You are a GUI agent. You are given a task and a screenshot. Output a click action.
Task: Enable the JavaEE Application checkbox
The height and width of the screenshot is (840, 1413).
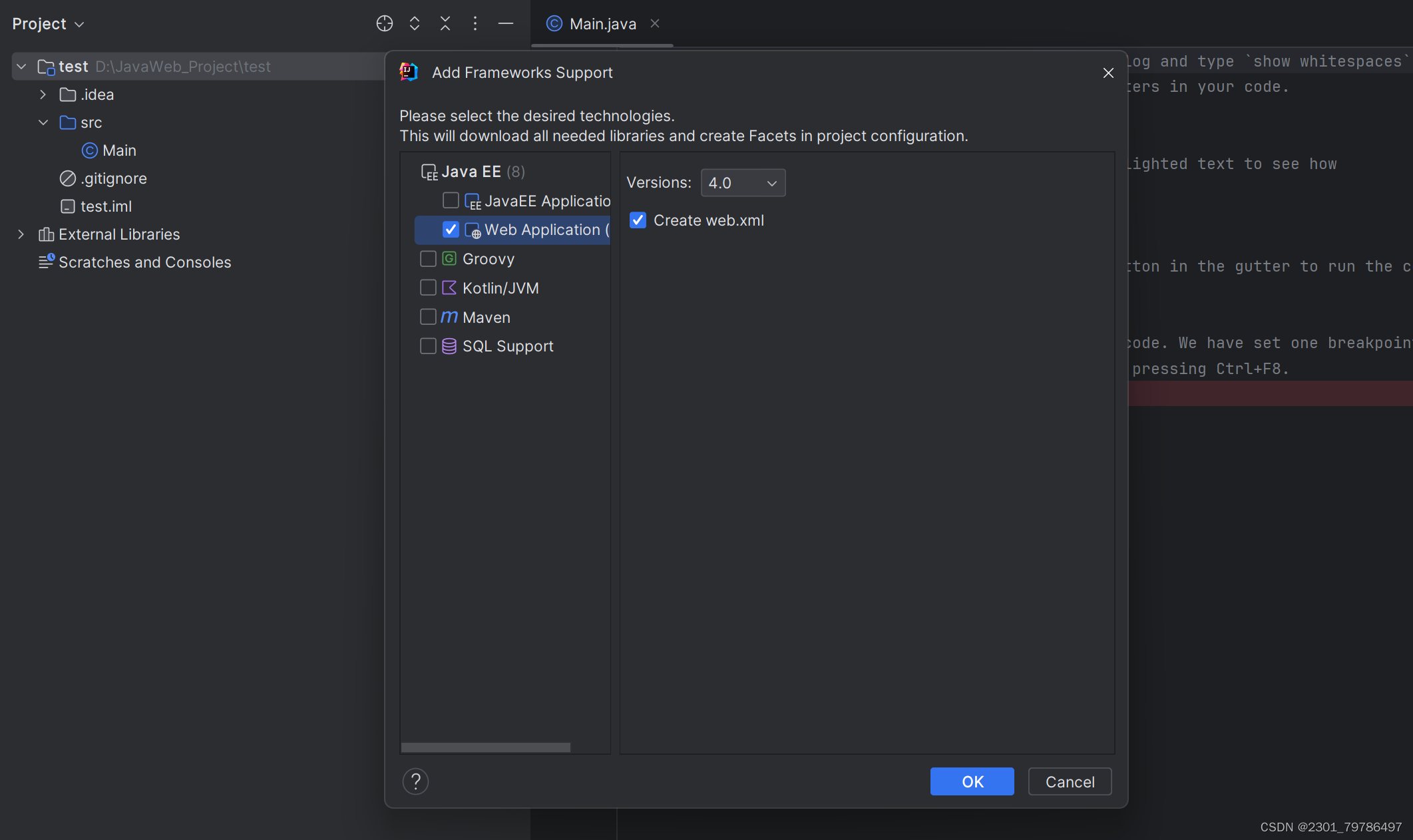tap(449, 201)
